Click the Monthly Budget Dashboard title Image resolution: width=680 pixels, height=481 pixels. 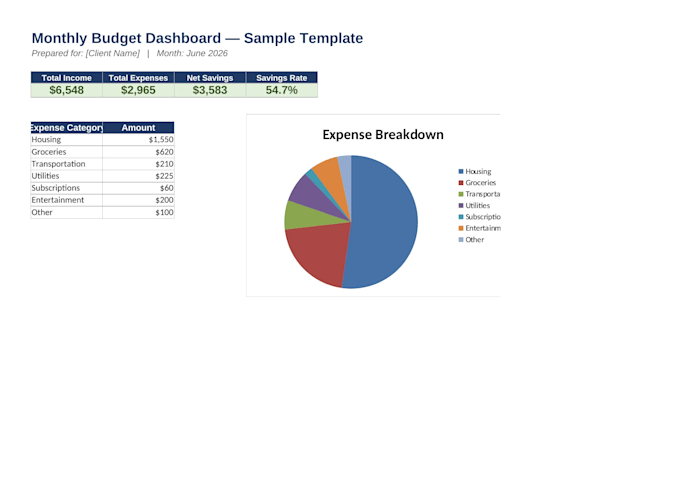pyautogui.click(x=197, y=38)
